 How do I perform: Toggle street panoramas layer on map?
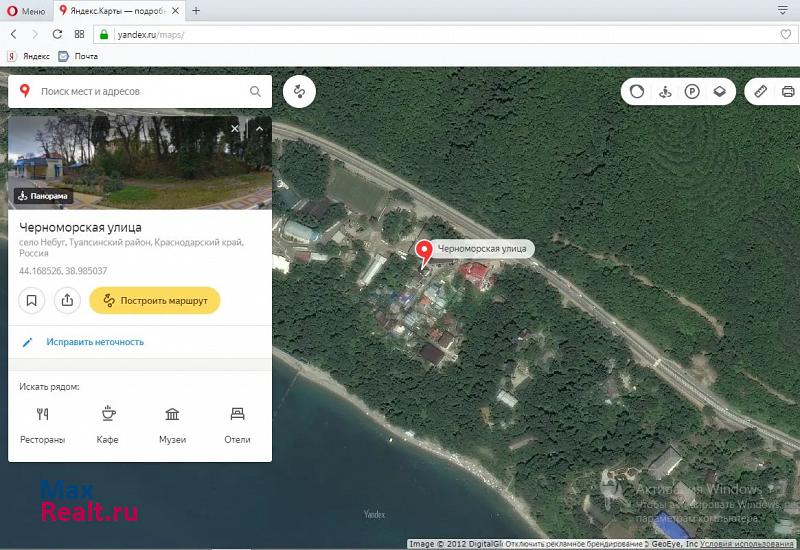click(664, 92)
